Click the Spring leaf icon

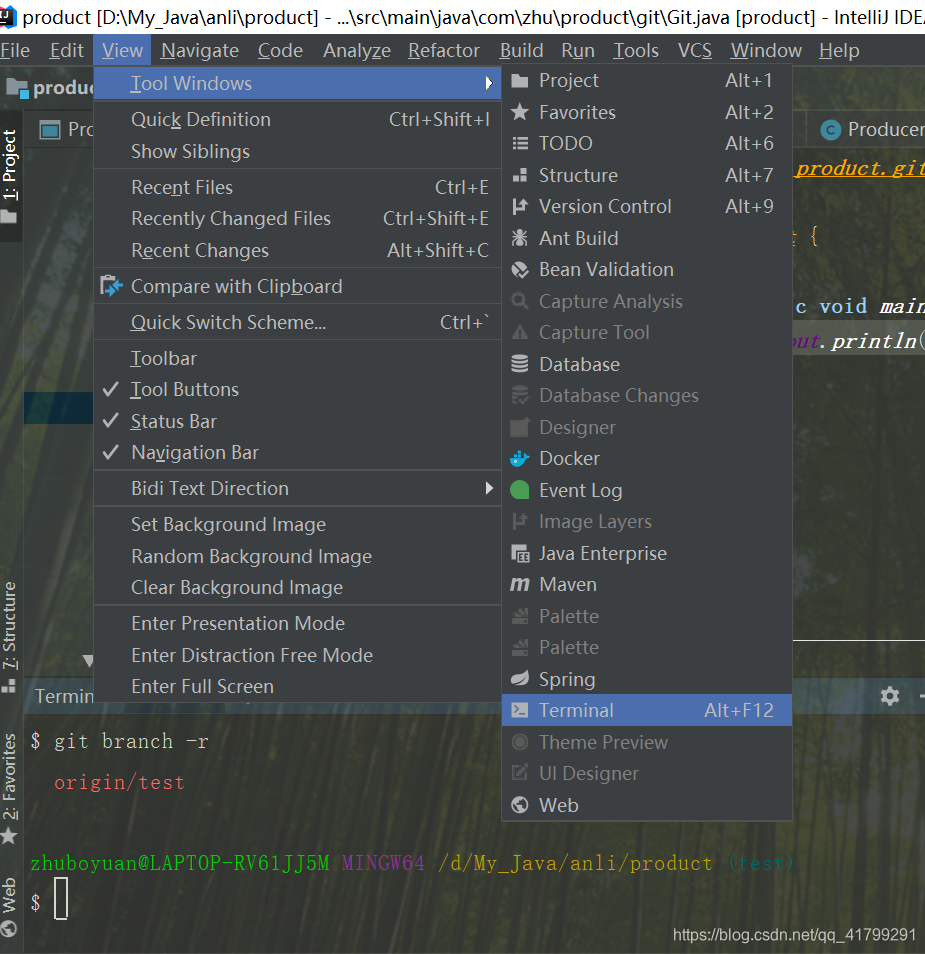(x=520, y=678)
